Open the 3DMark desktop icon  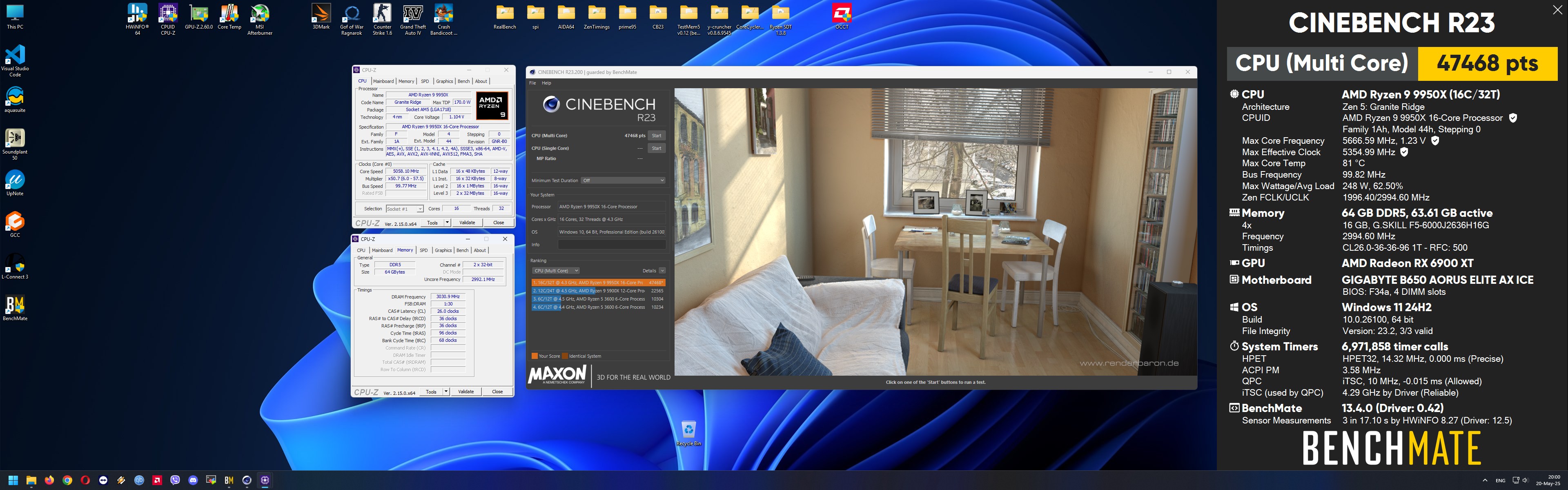321,16
